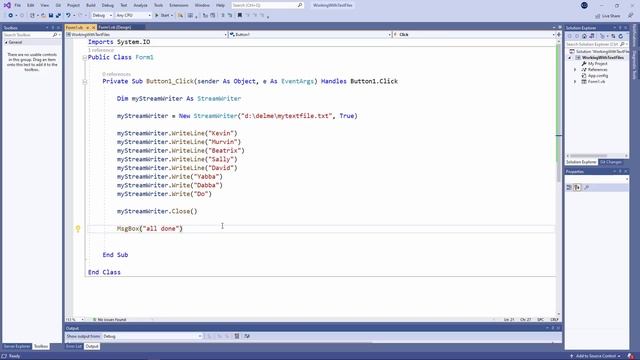Open the Any CPU platform dropdown

click(x=133, y=16)
